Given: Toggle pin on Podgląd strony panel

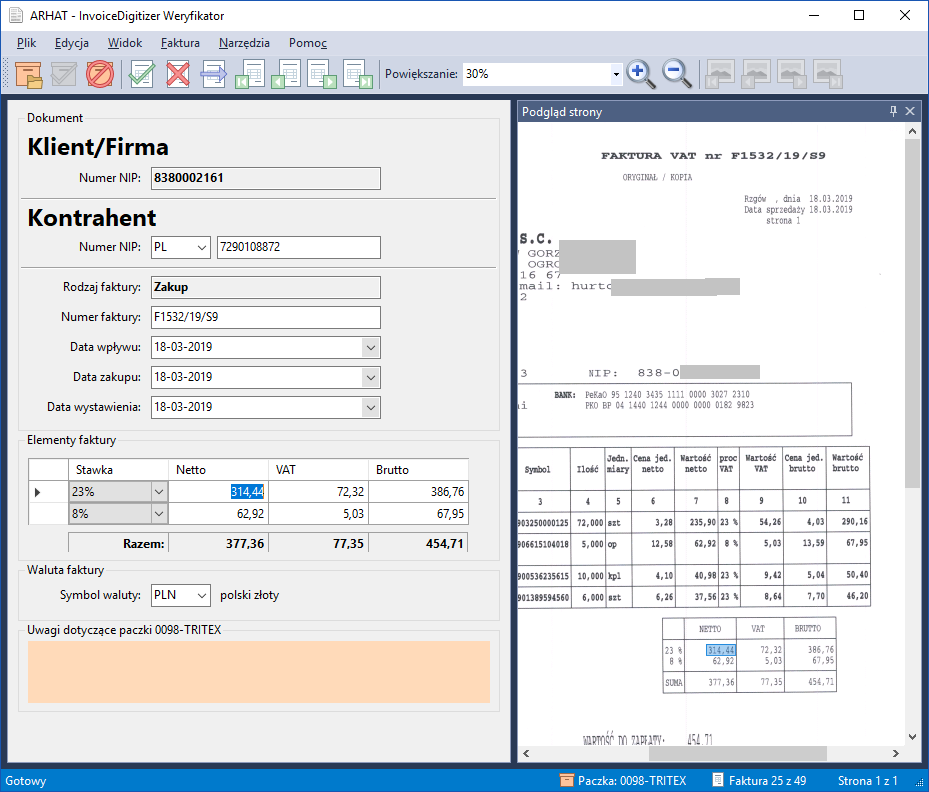Looking at the screenshot, I should (x=894, y=112).
